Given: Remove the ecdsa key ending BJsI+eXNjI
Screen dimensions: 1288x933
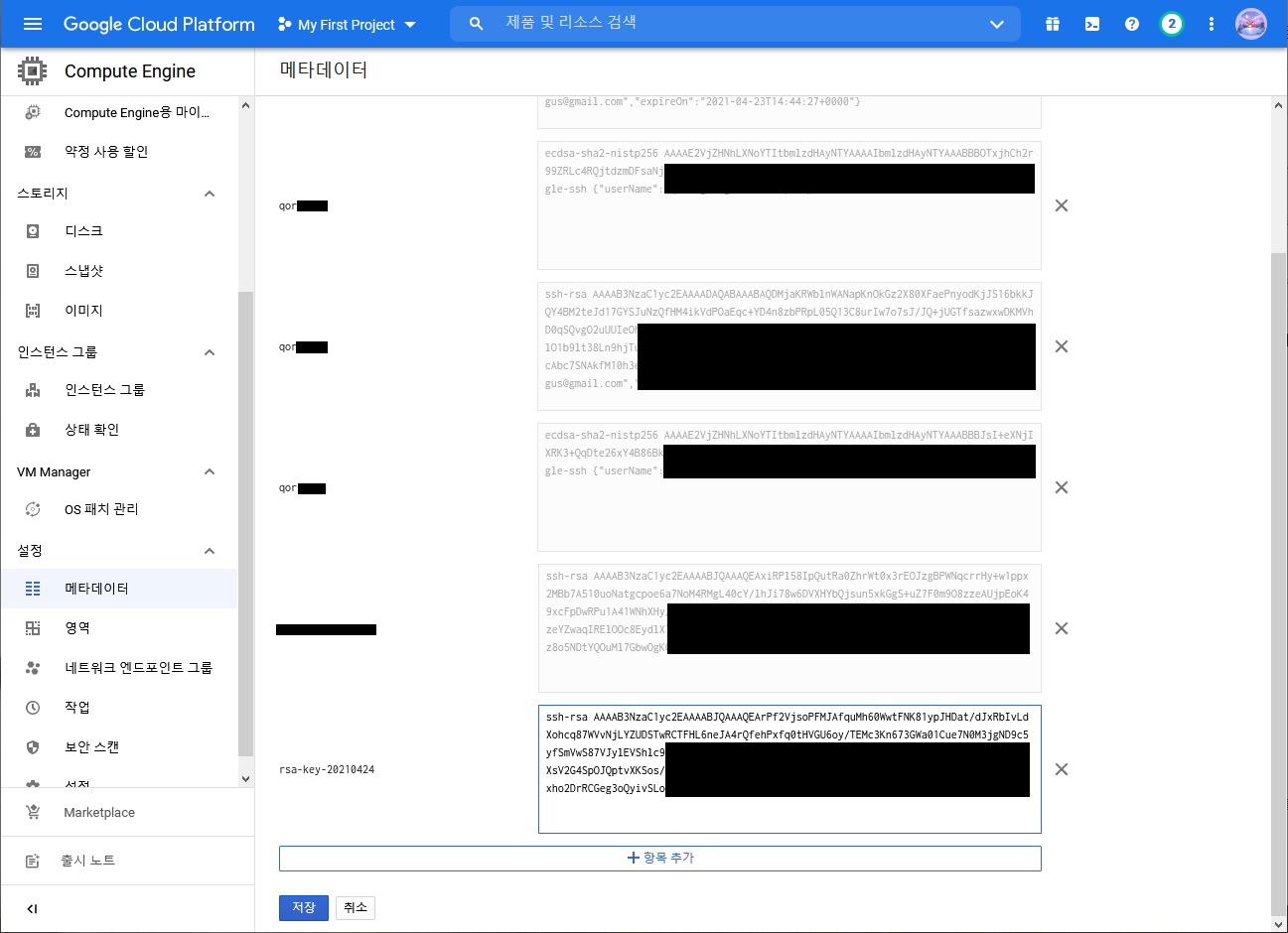Looking at the screenshot, I should click(x=1062, y=487).
